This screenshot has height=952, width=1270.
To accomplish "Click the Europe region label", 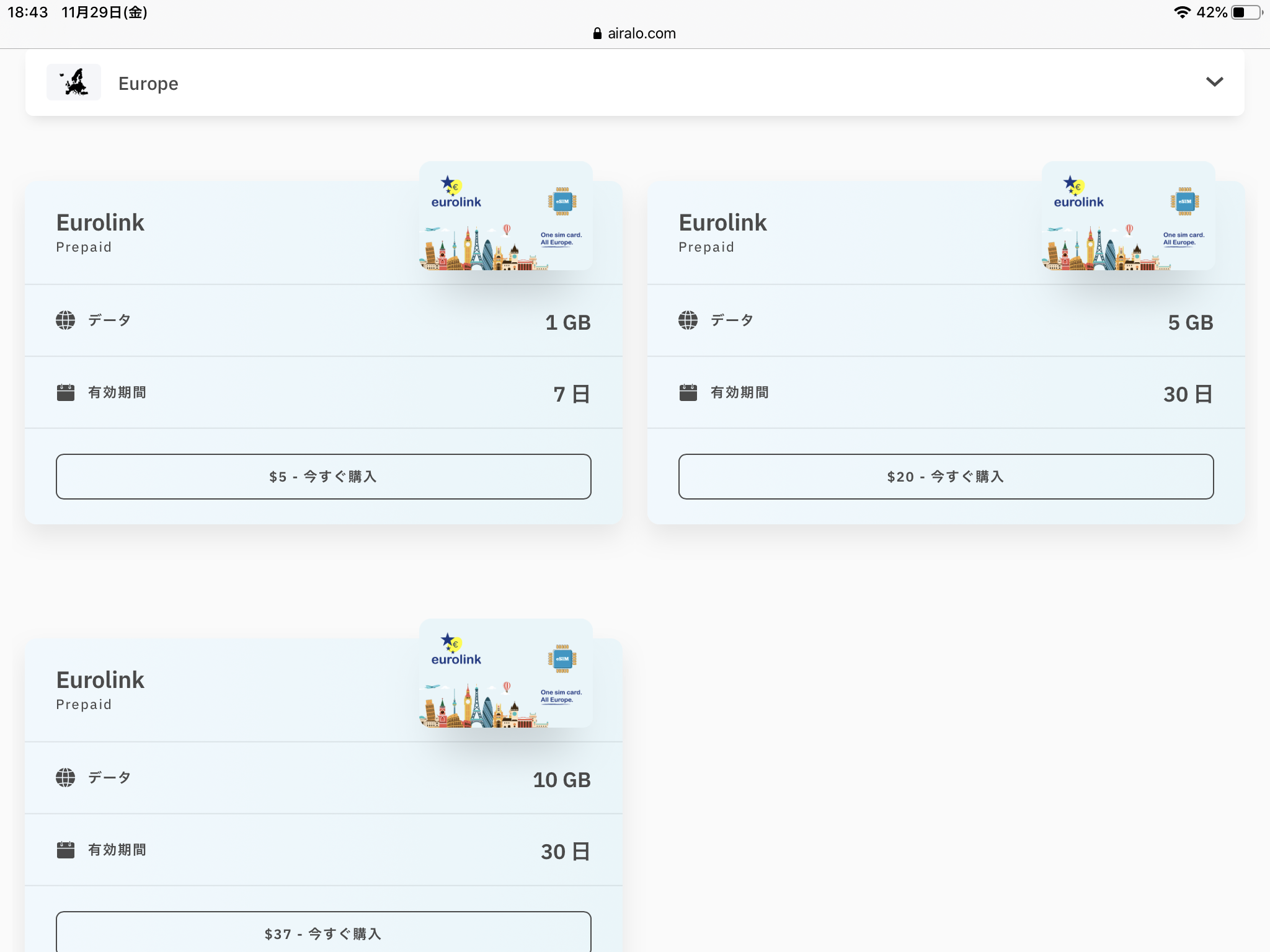I will pos(148,84).
